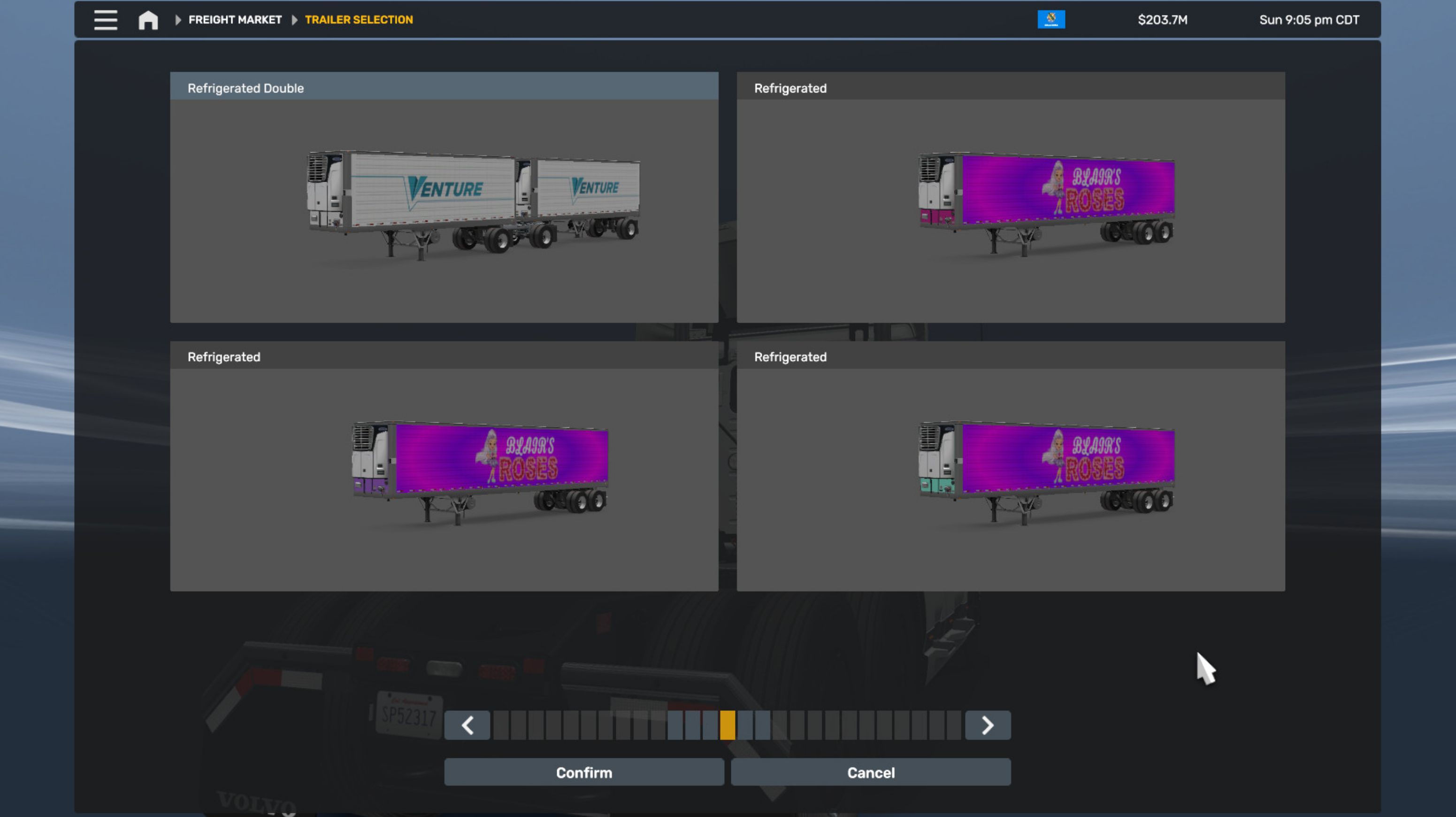Go to next trailer page arrow
This screenshot has height=817, width=1456.
pos(988,725)
